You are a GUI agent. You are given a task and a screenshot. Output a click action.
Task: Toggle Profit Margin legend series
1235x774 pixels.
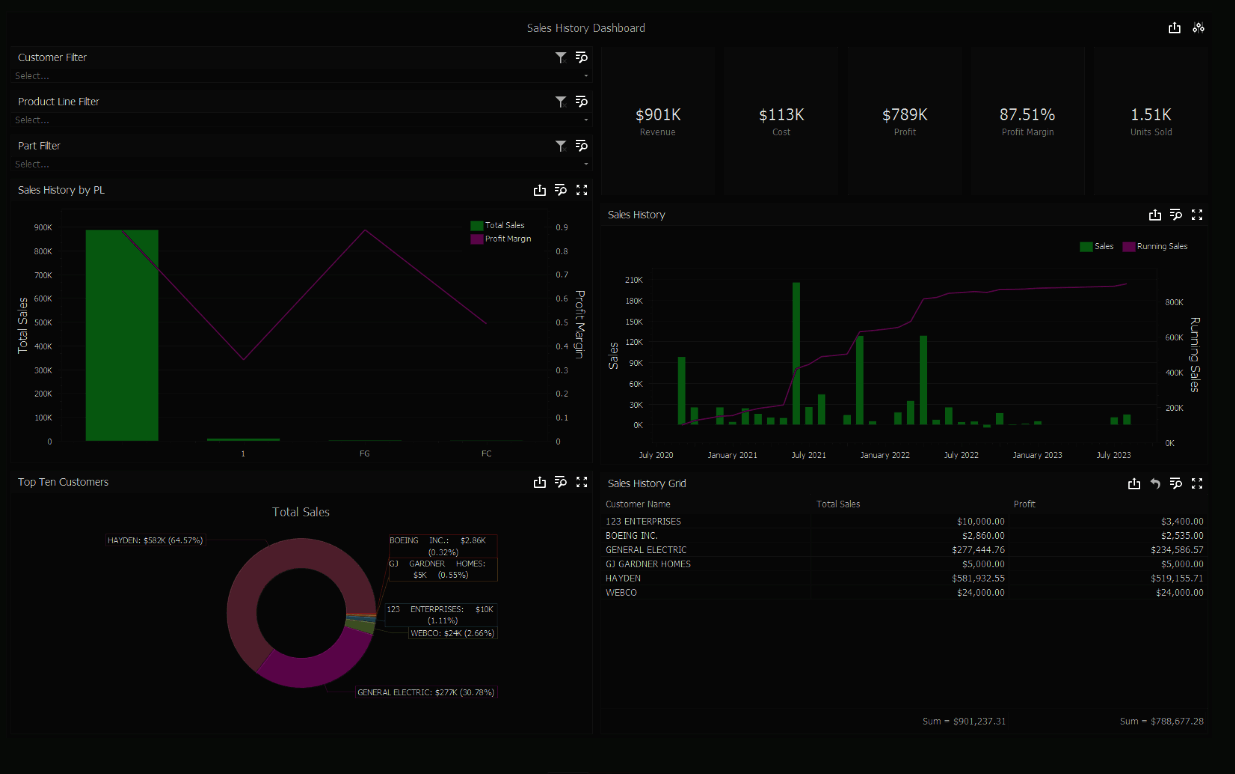pyautogui.click(x=501, y=239)
